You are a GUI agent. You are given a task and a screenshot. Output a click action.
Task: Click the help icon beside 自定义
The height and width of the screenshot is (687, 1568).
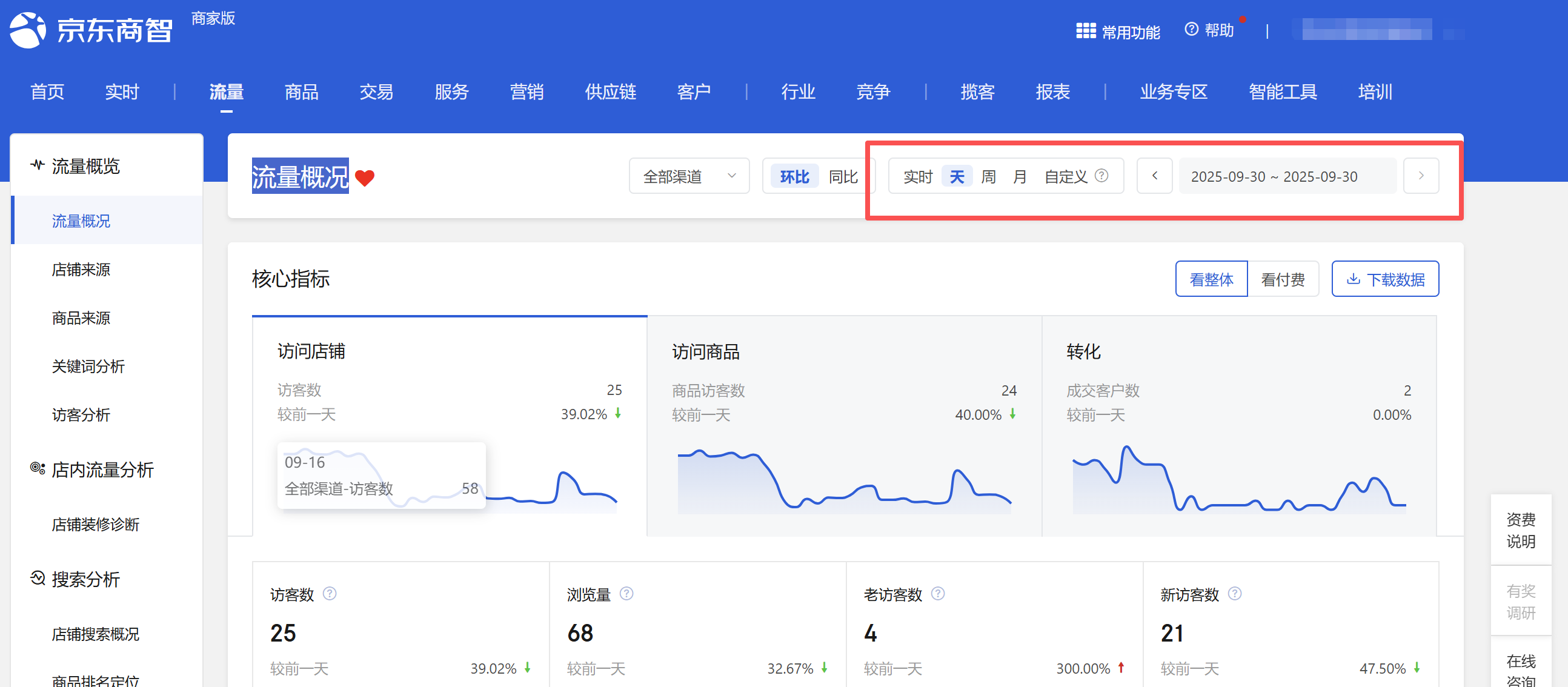[x=1101, y=176]
